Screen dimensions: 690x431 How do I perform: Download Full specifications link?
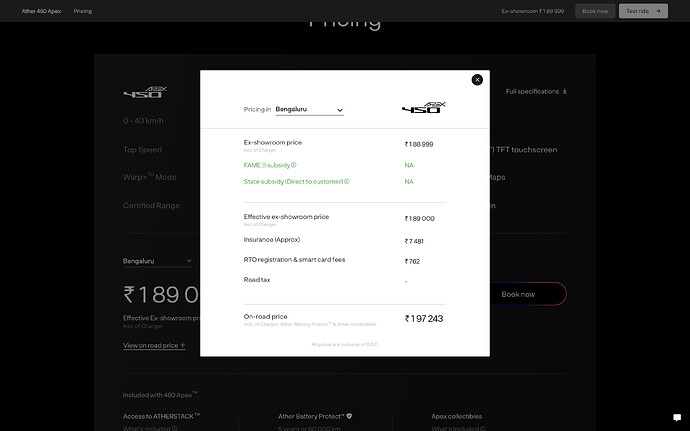tap(536, 91)
